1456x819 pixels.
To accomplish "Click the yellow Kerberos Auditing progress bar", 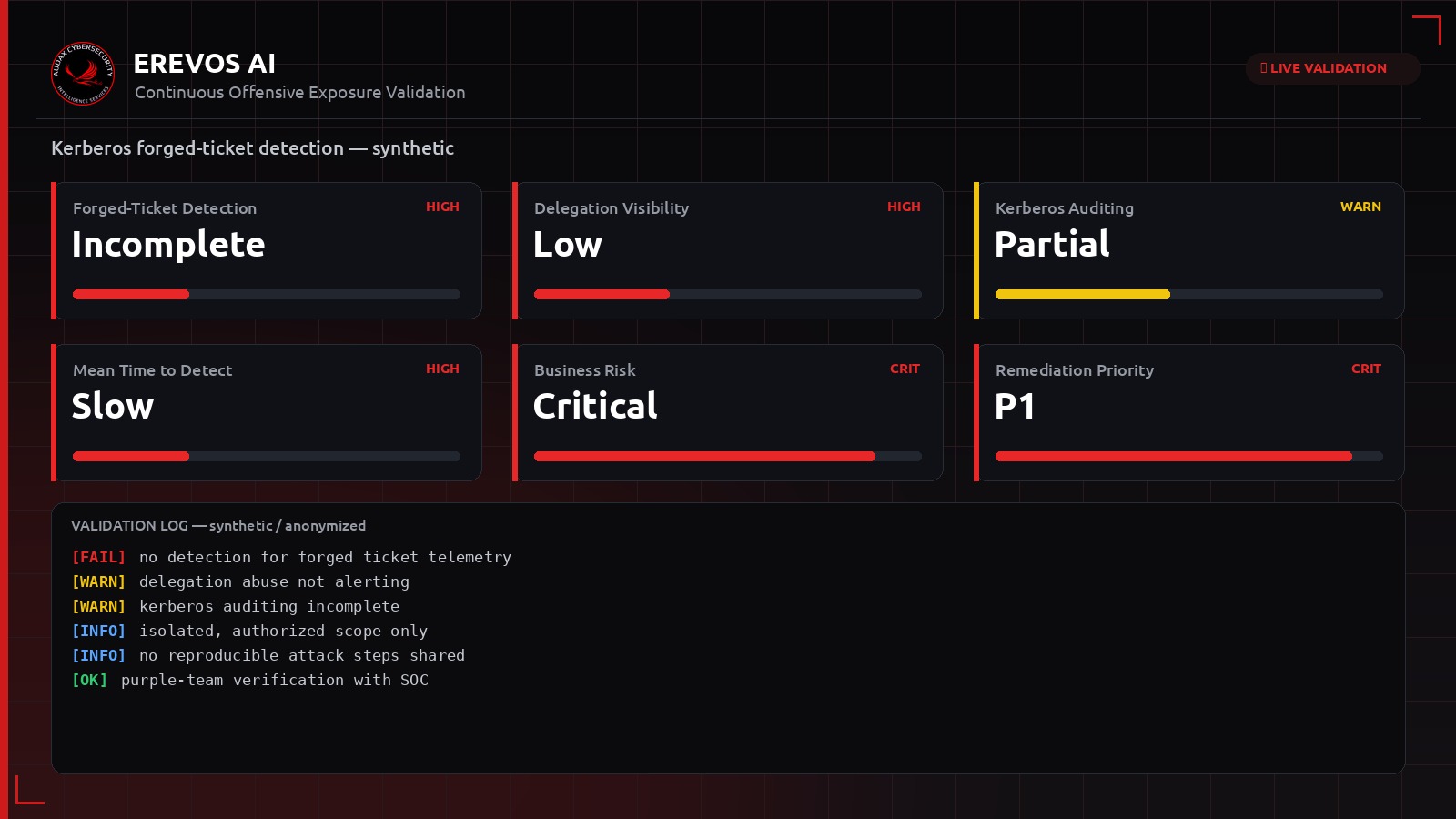I will tap(1189, 294).
